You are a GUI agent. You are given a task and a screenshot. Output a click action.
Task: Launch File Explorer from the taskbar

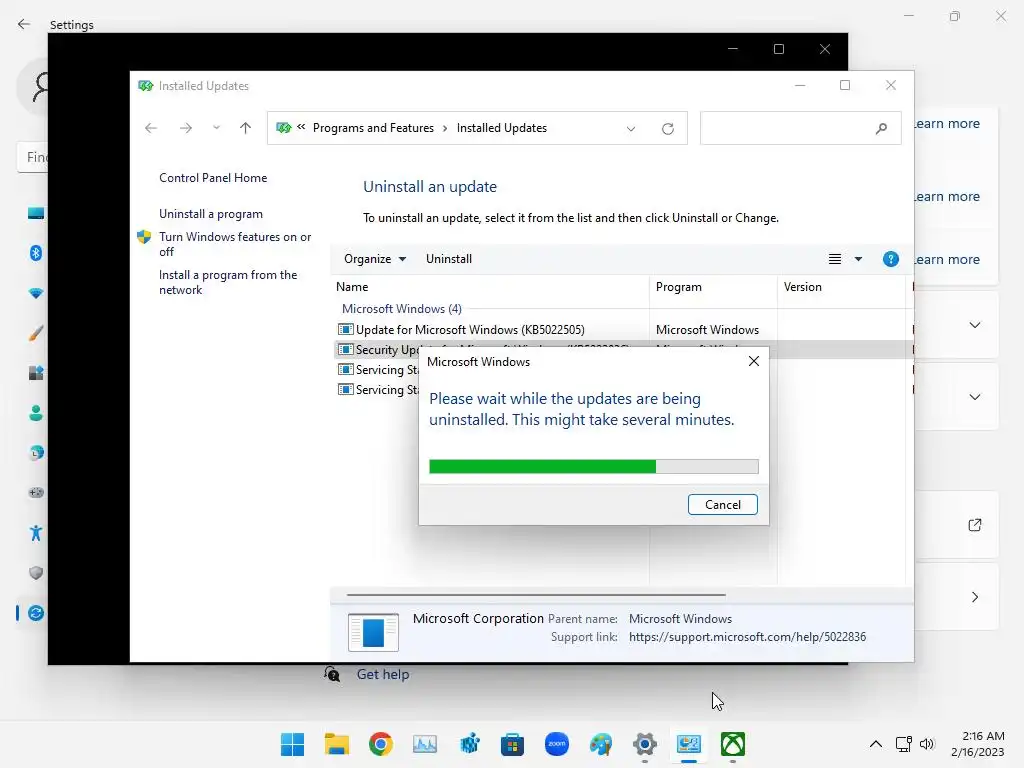[x=336, y=744]
